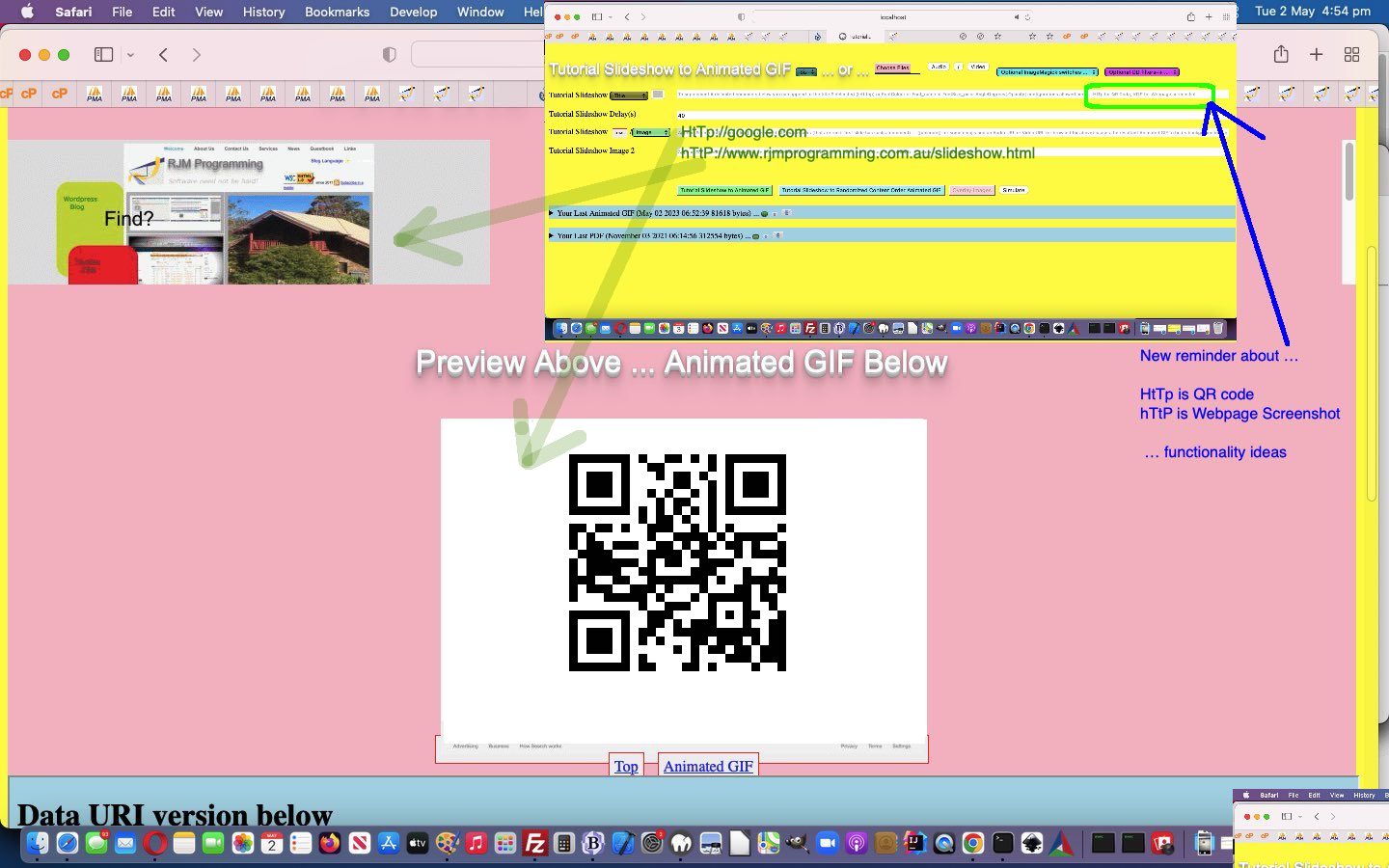Open Optional ImageMagick switches dropdown in inset window
This screenshot has height=868, width=1389.
(x=1047, y=72)
